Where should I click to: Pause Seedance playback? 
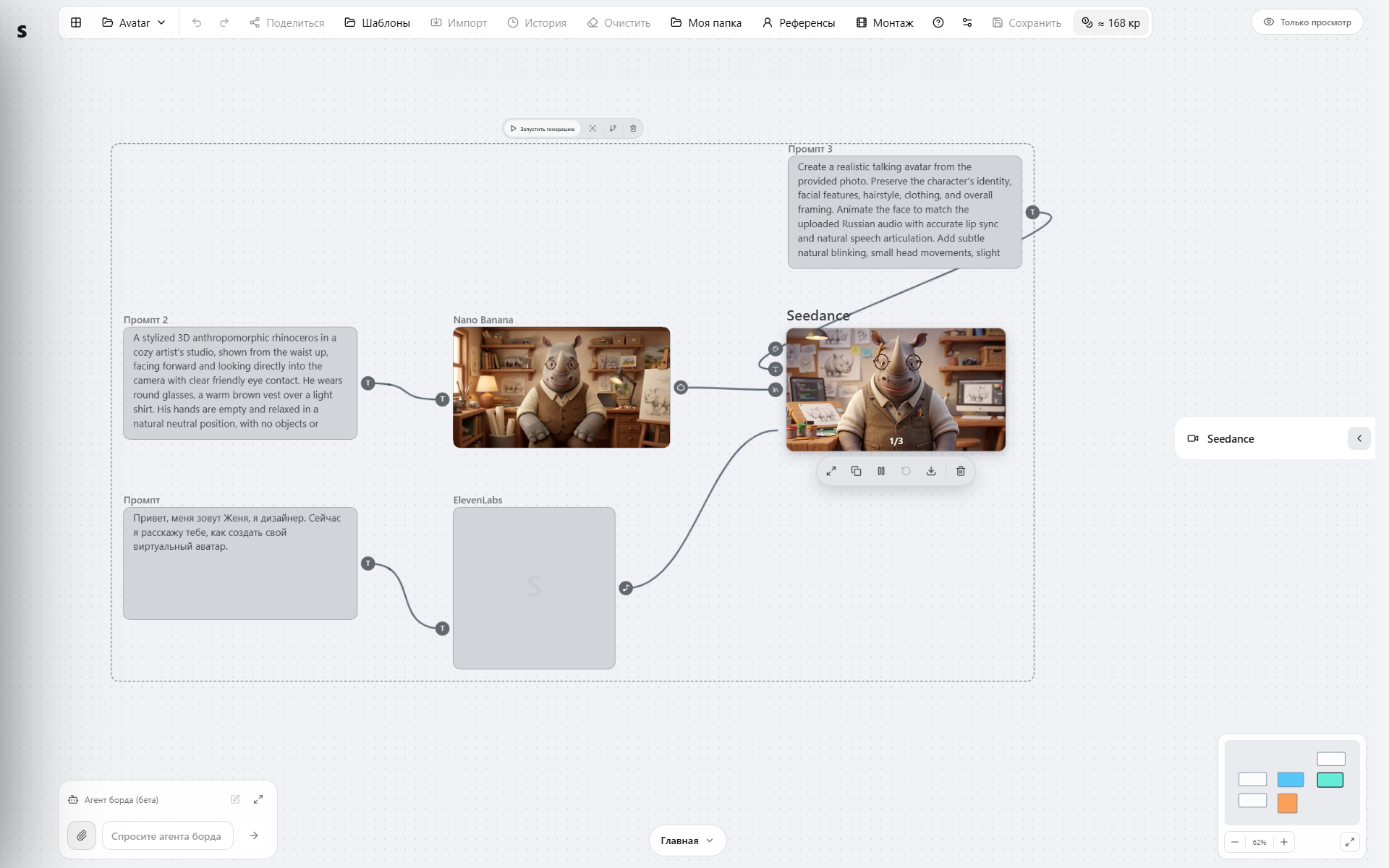pos(881,471)
